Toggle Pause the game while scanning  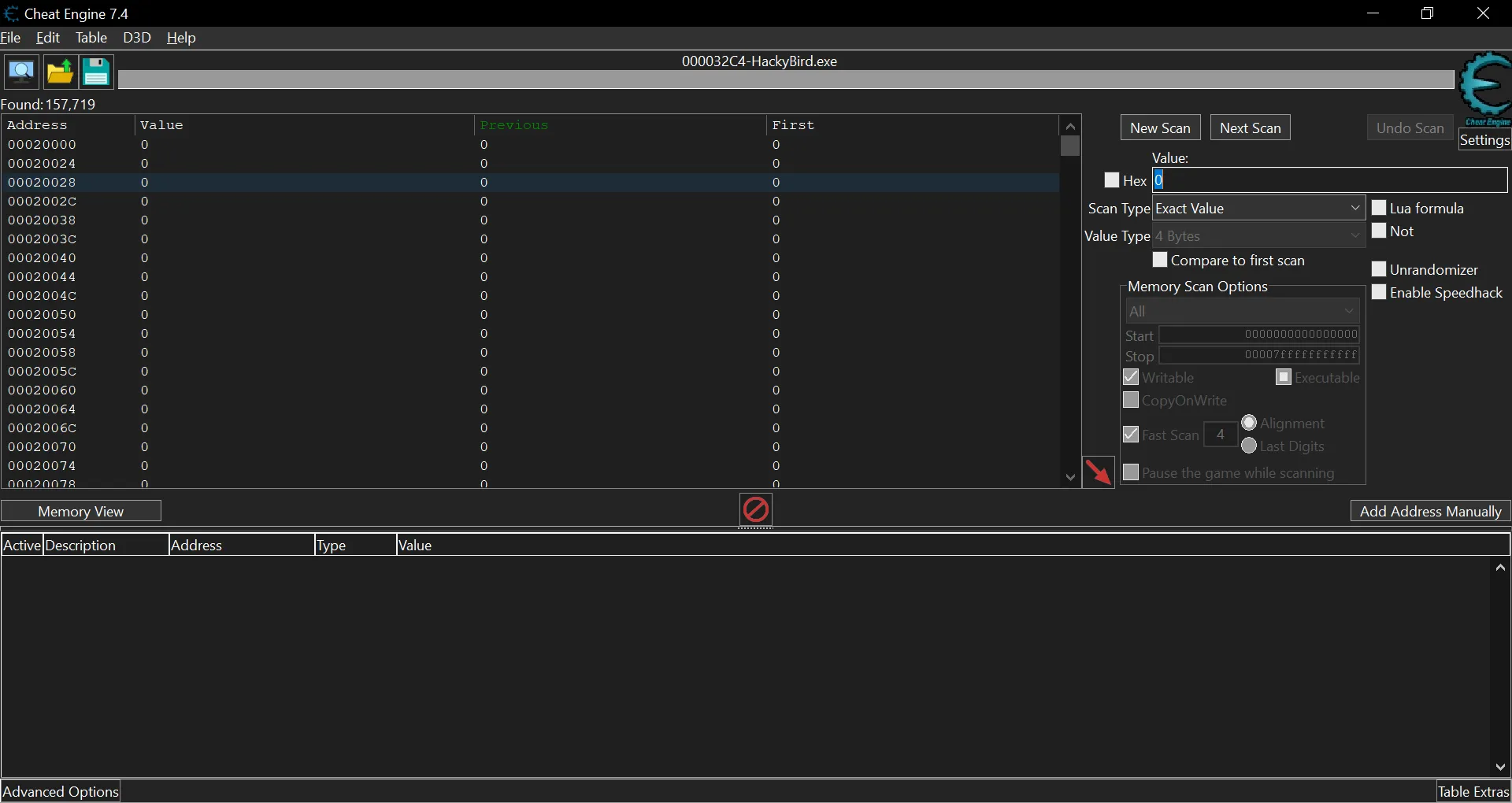click(1131, 472)
